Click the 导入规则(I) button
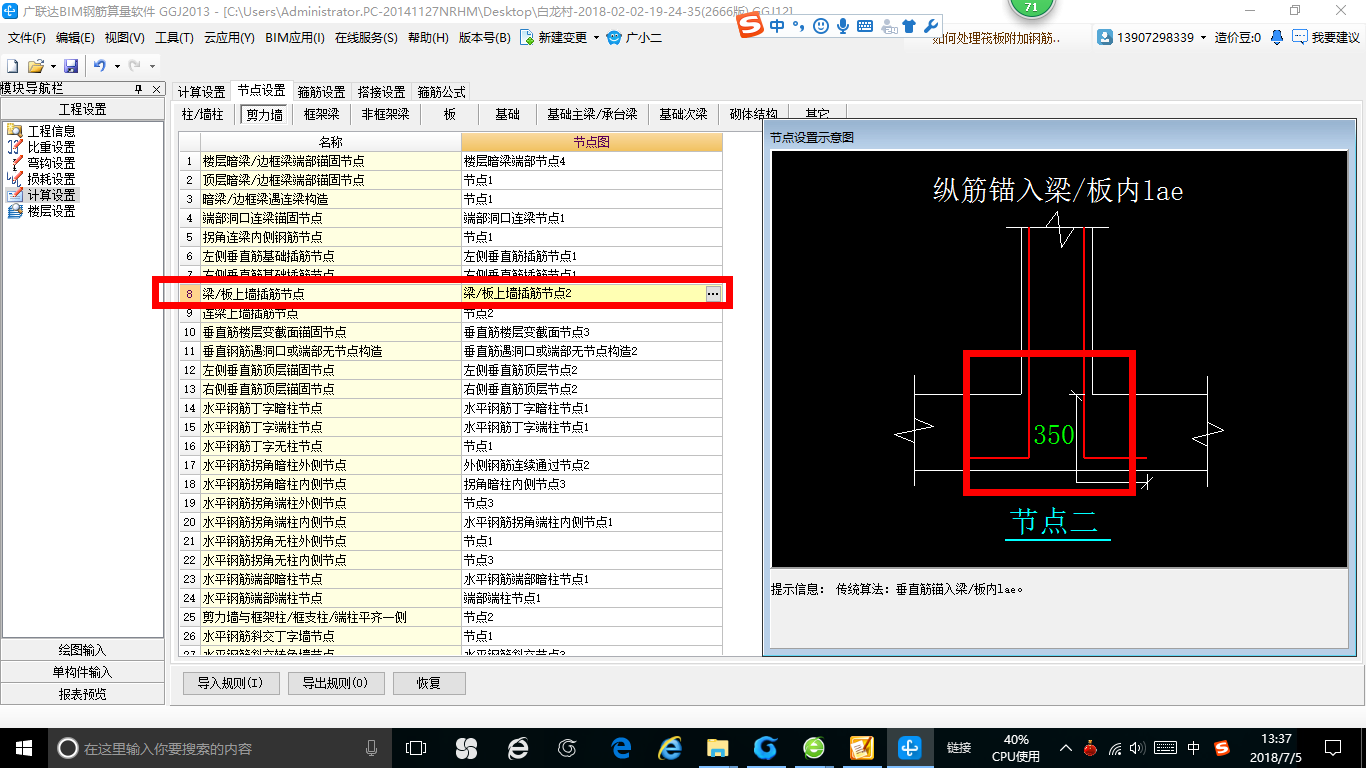Viewport: 1366px width, 768px height. (x=230, y=683)
